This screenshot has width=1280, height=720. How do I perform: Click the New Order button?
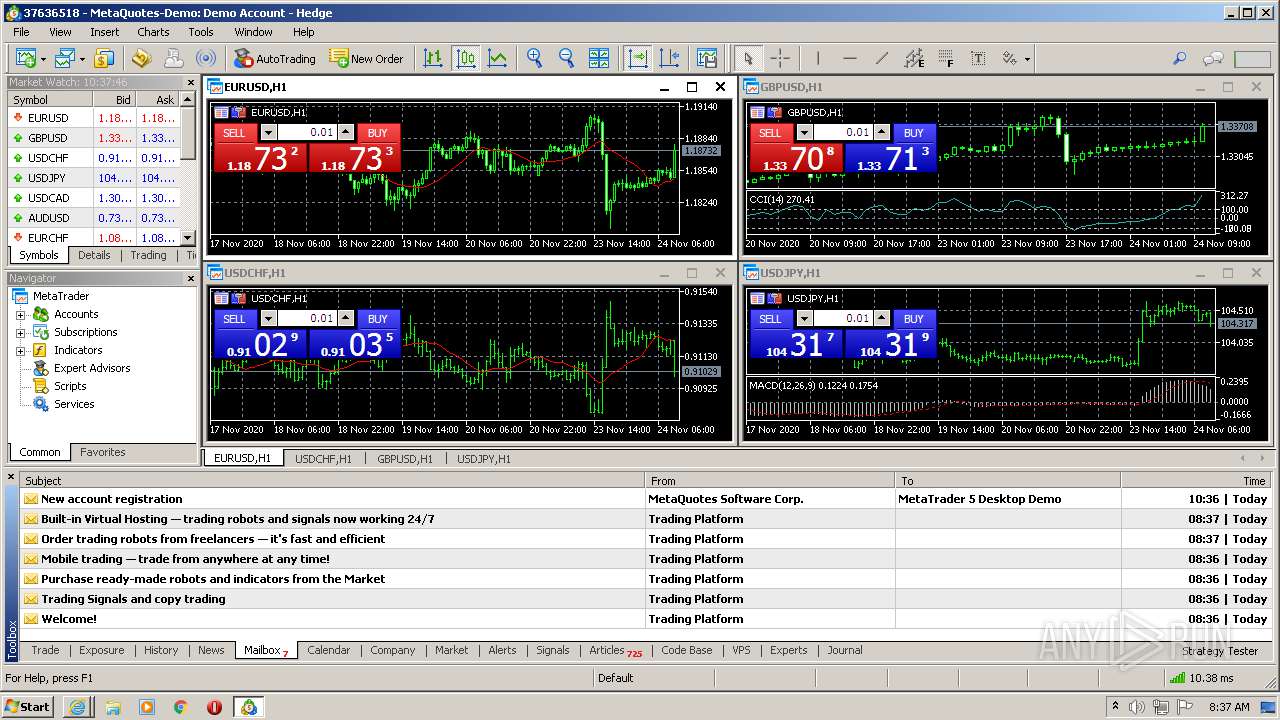point(366,59)
